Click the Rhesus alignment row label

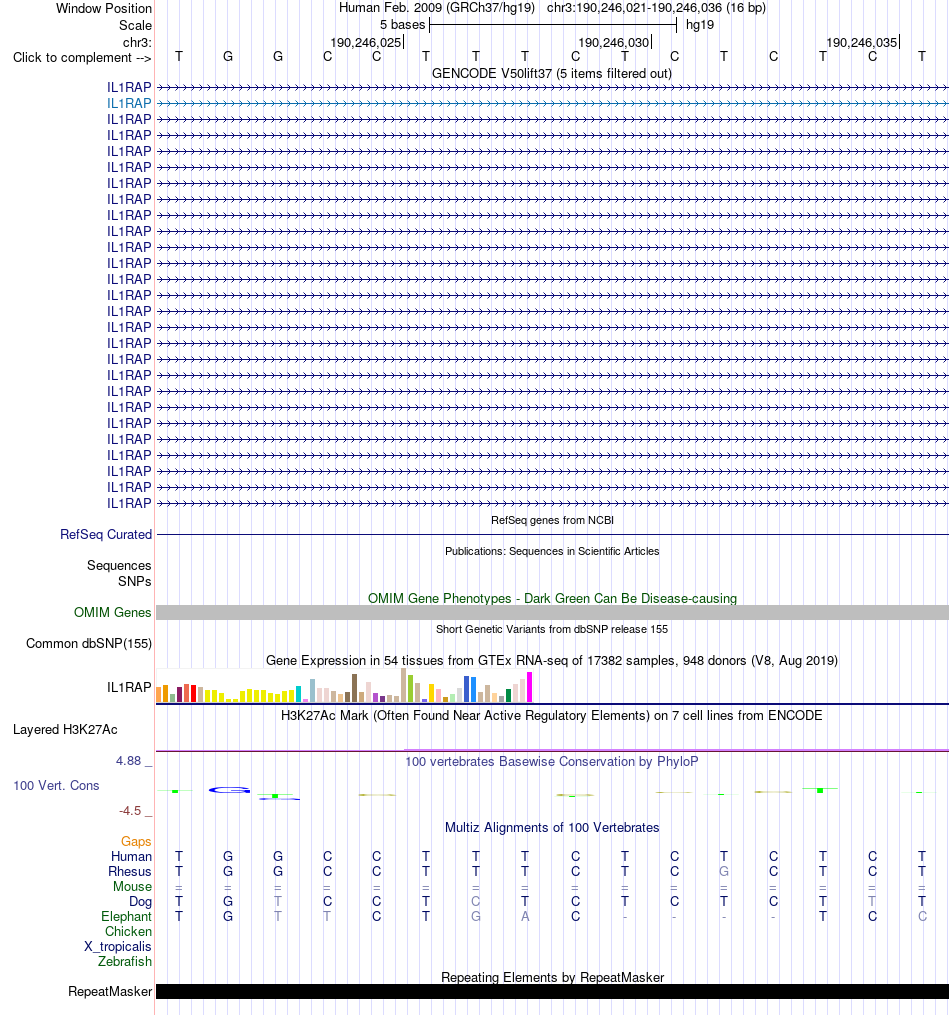coord(129,871)
